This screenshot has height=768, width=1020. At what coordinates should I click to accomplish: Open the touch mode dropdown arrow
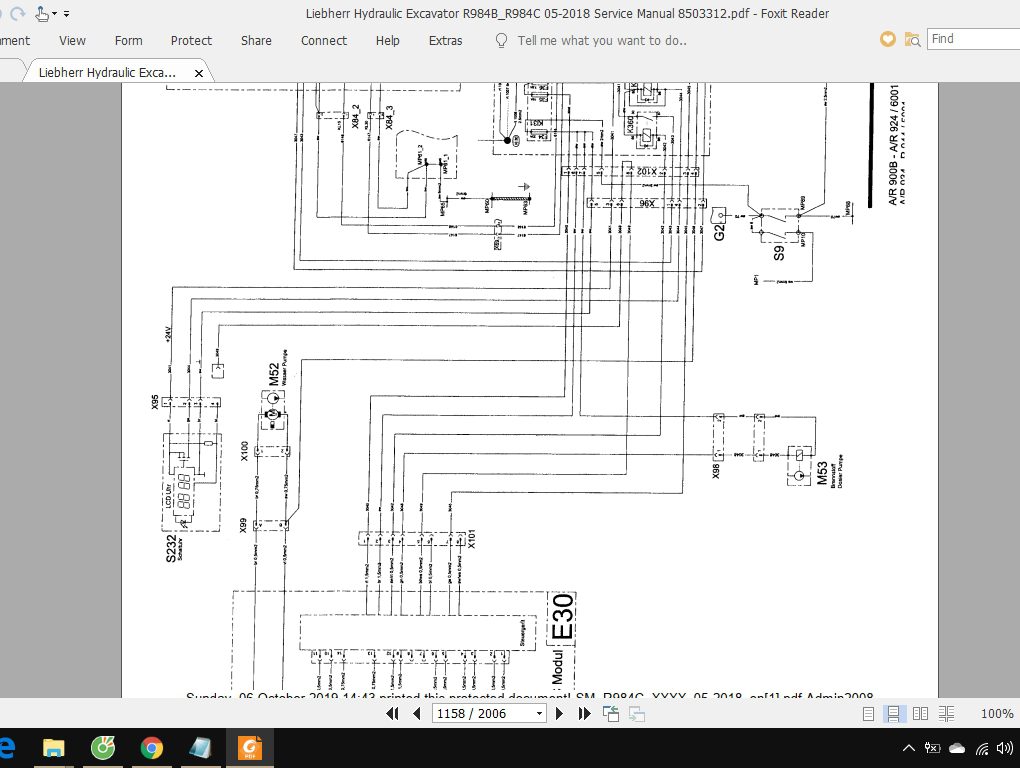coord(55,14)
